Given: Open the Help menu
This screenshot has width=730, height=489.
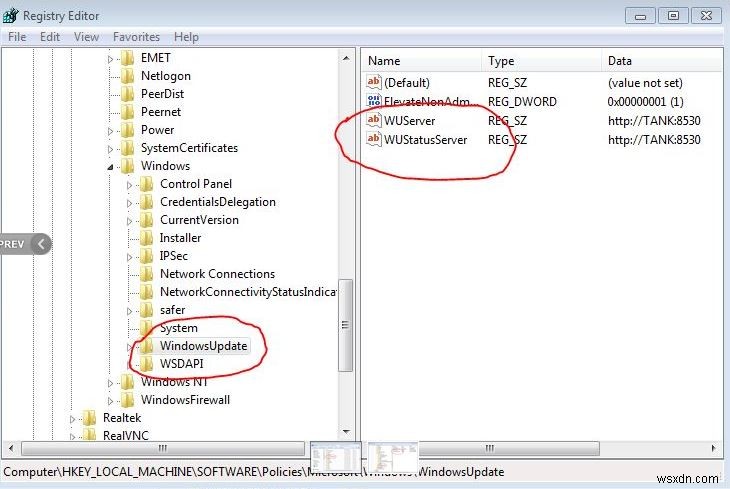Looking at the screenshot, I should 186,37.
